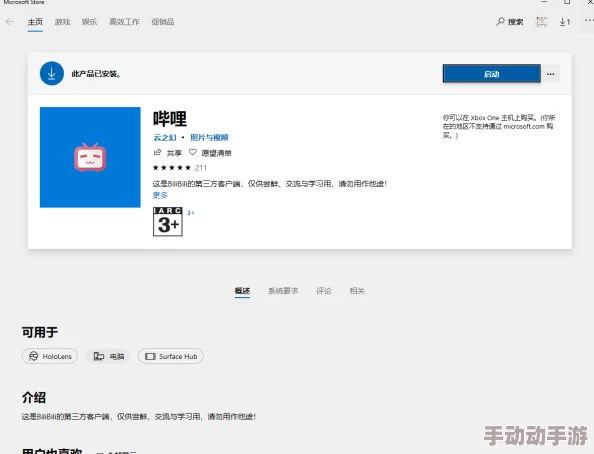Open the 照片与视频 category link

point(209,137)
